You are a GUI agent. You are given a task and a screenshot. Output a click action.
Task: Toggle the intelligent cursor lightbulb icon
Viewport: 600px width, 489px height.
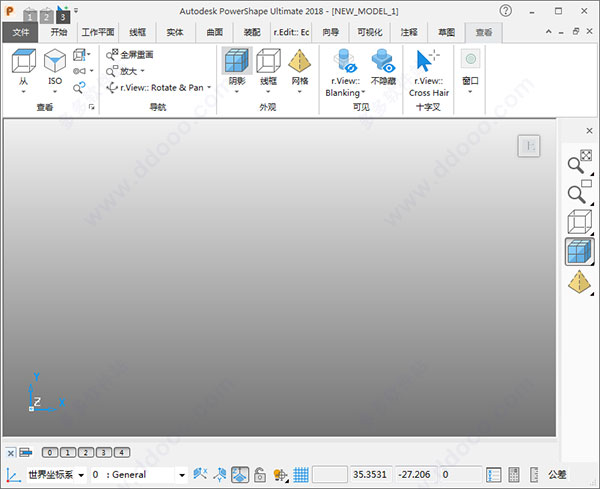coord(280,475)
